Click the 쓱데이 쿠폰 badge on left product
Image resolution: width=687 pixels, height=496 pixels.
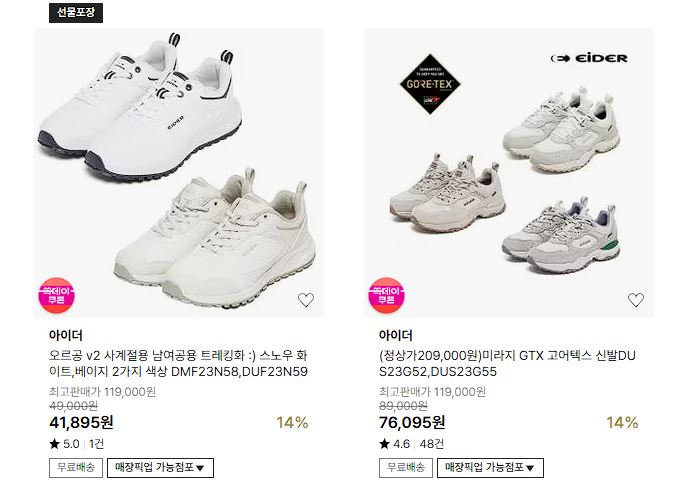[57, 295]
